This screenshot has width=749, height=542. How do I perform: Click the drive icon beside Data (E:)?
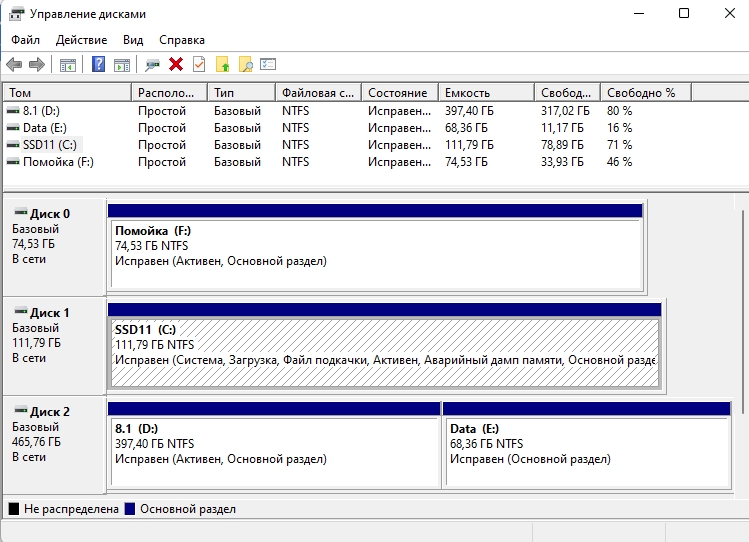pos(13,128)
